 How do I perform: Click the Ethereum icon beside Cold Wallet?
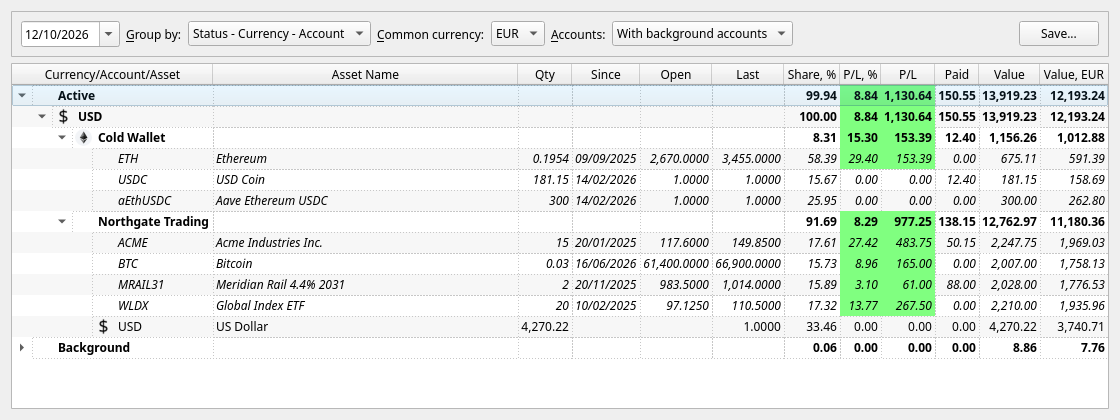point(84,138)
